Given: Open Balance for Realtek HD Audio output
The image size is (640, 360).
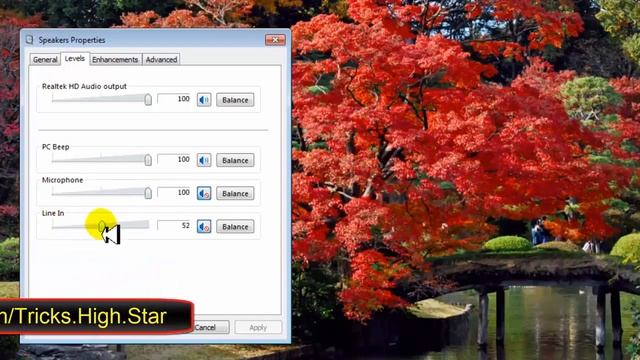Looking at the screenshot, I should (235, 100).
